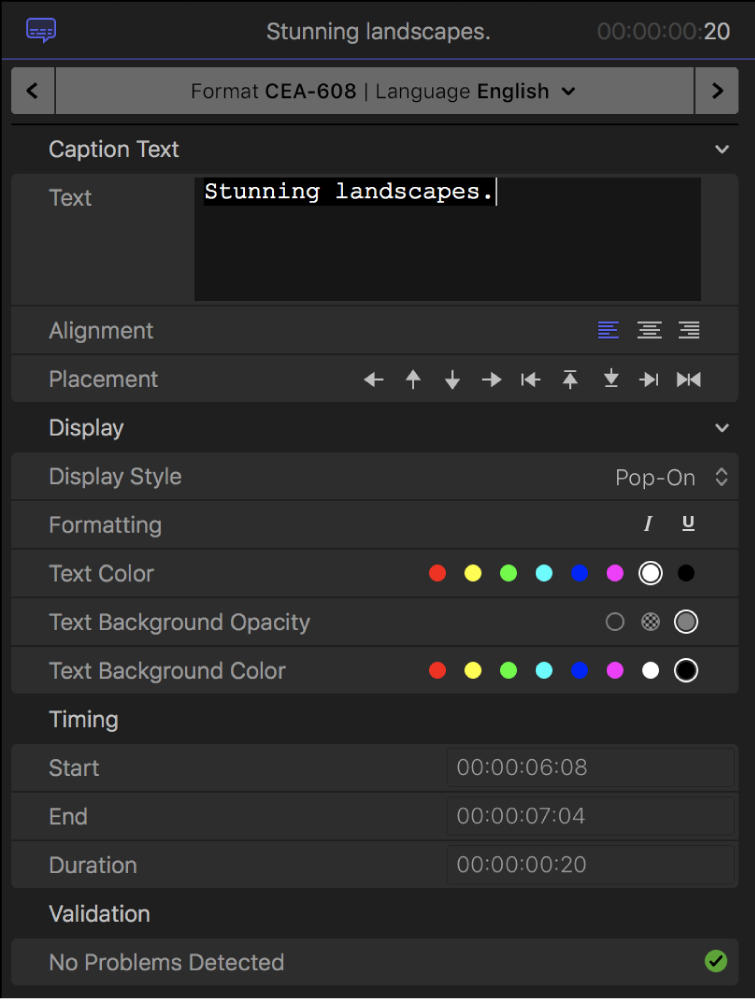Set text background opacity to translucent
This screenshot has height=1000, width=755.
tap(650, 621)
